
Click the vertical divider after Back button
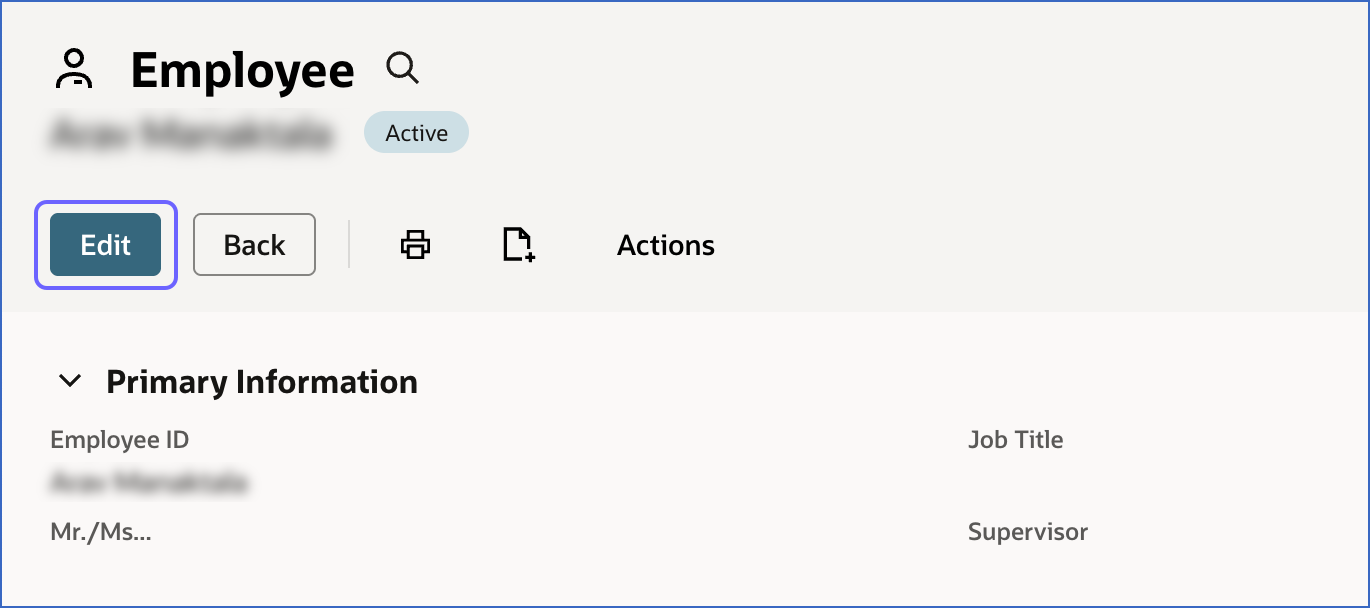coord(349,245)
